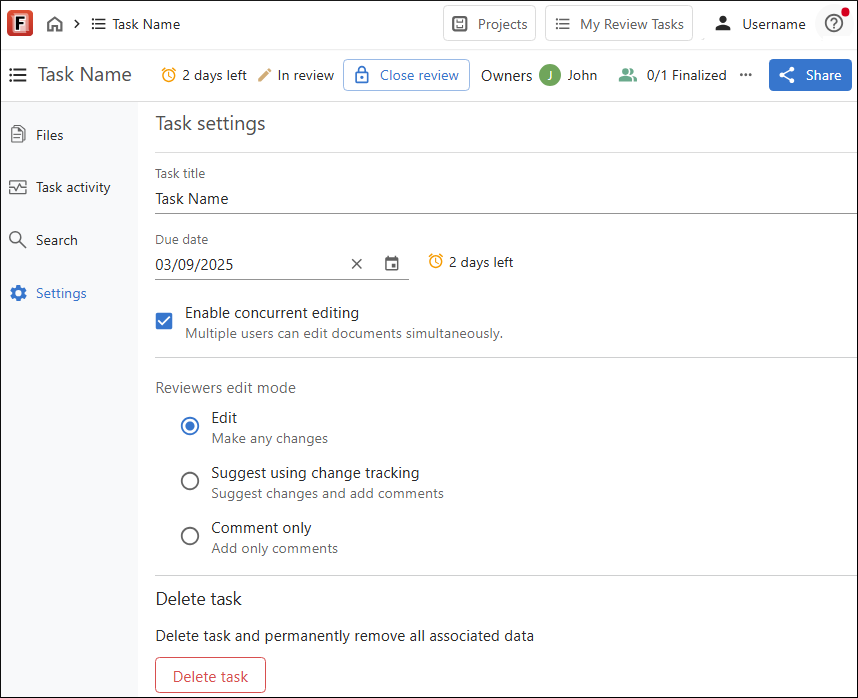Click the hamburger menu beside Task Name
This screenshot has width=858, height=698.
[x=18, y=75]
